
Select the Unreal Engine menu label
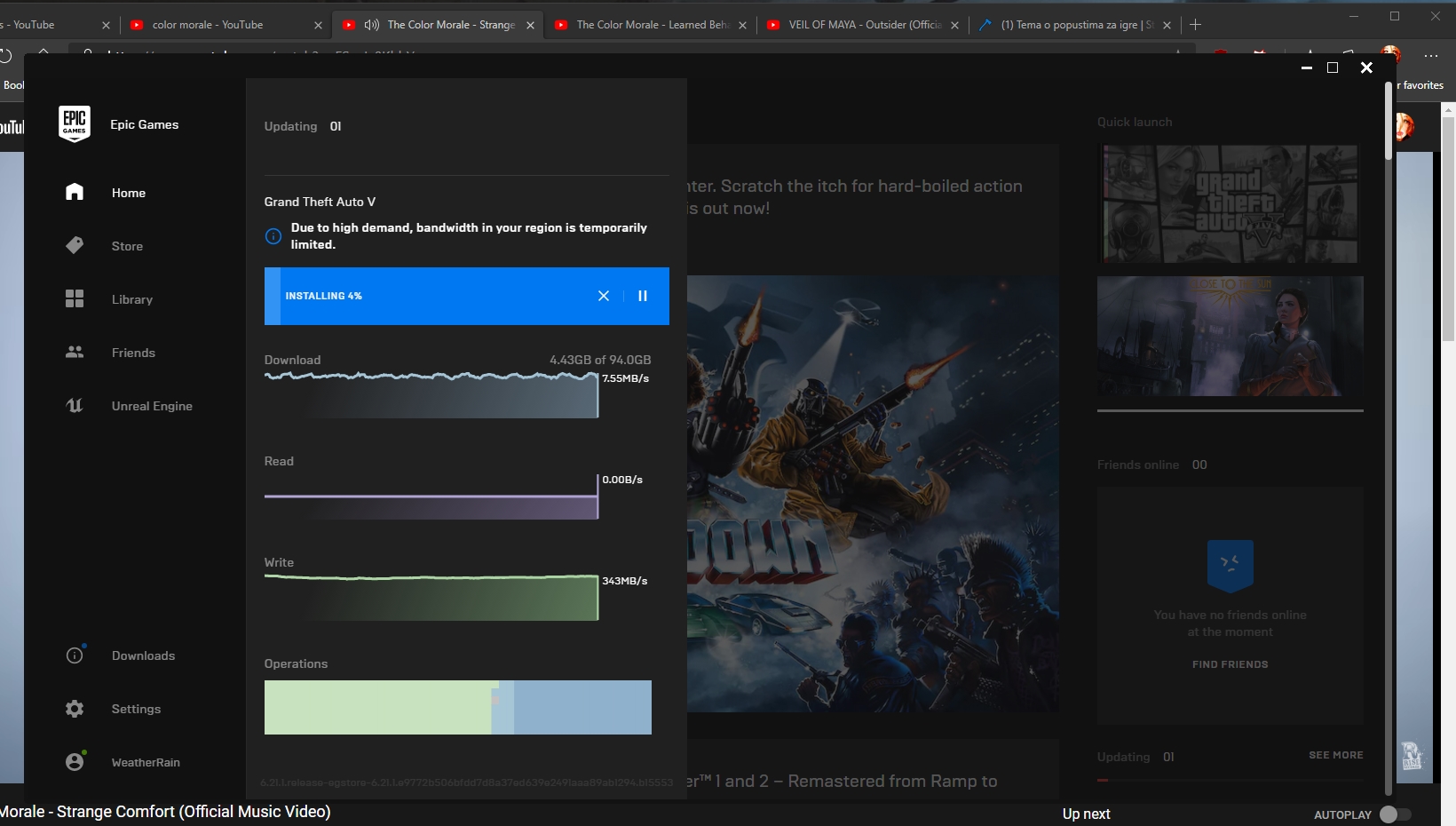152,406
